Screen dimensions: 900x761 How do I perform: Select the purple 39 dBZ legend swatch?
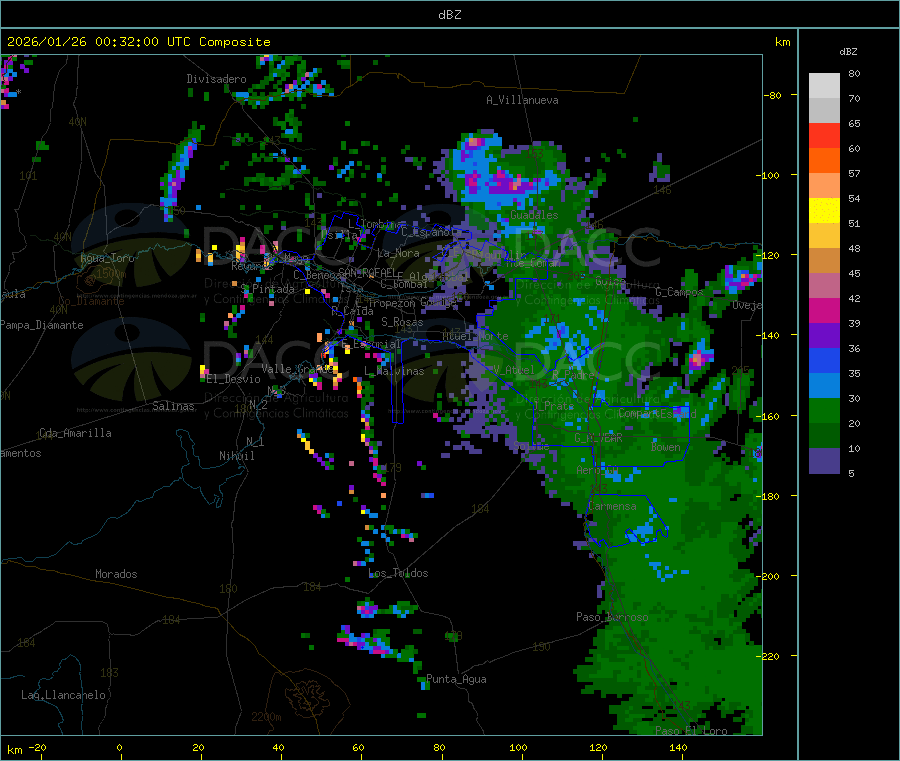[x=824, y=336]
